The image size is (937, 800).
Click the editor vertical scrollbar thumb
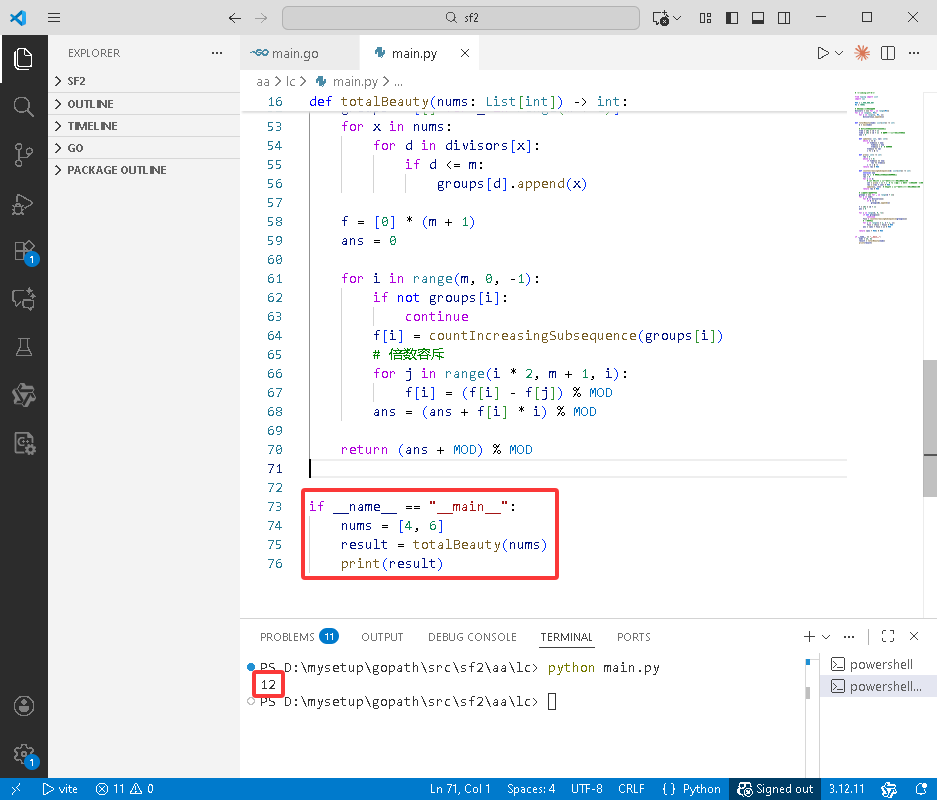930,428
